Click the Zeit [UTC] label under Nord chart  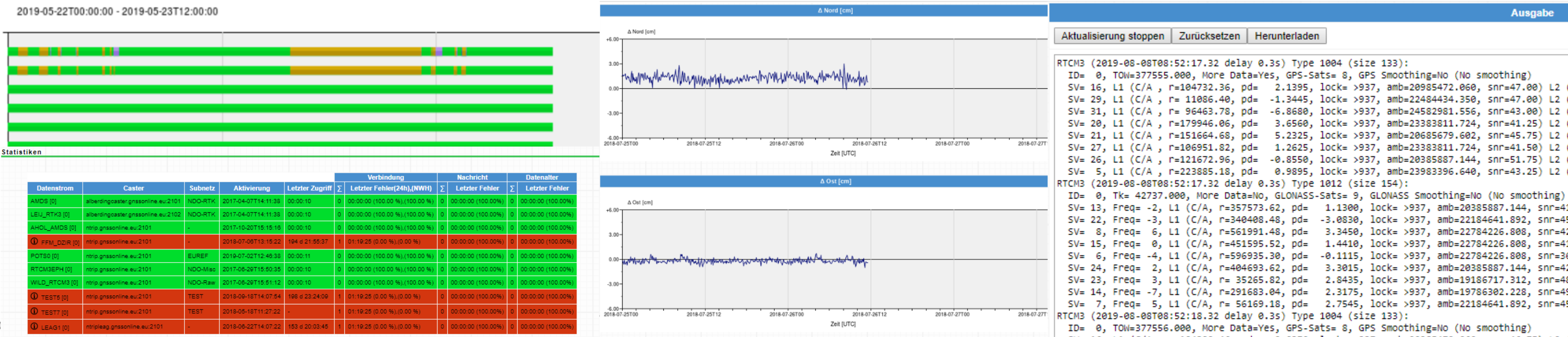(842, 154)
